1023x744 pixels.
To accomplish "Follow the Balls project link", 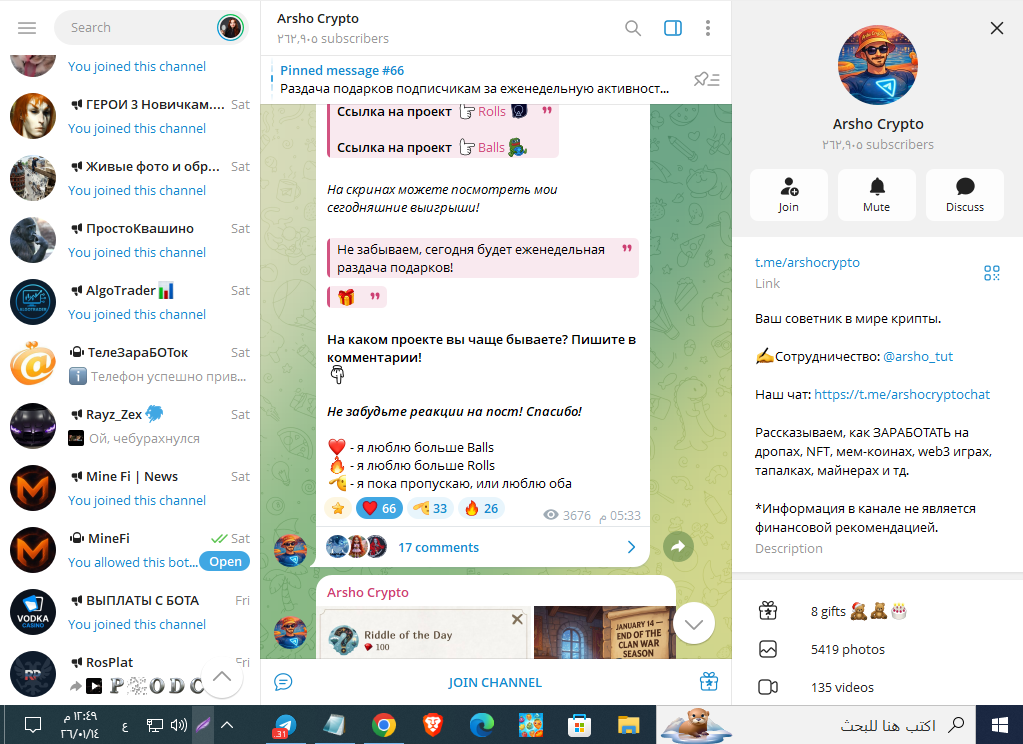I will (x=491, y=147).
